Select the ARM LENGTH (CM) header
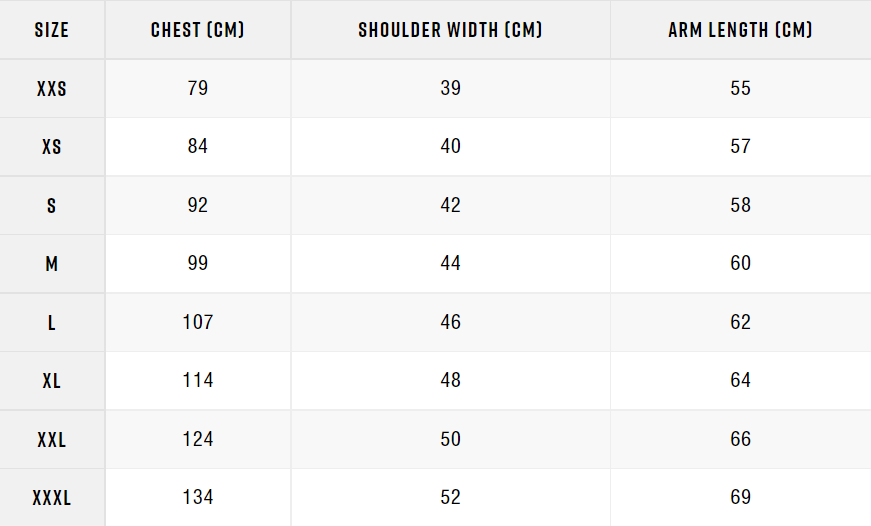This screenshot has width=871, height=526. (x=740, y=30)
